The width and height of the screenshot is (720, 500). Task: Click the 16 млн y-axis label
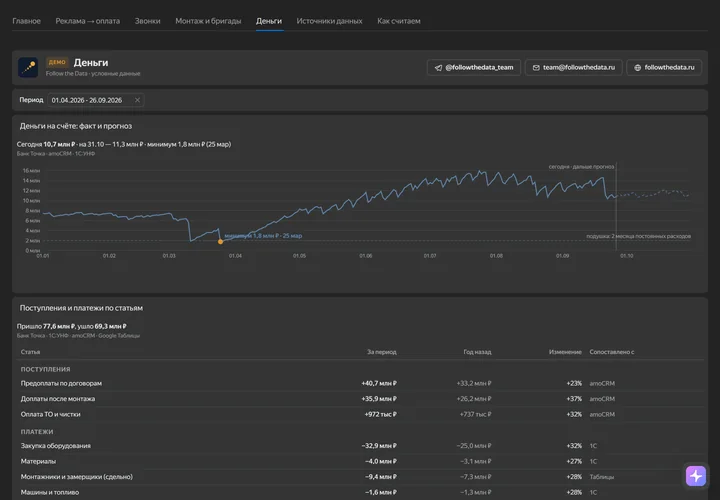pos(31,170)
